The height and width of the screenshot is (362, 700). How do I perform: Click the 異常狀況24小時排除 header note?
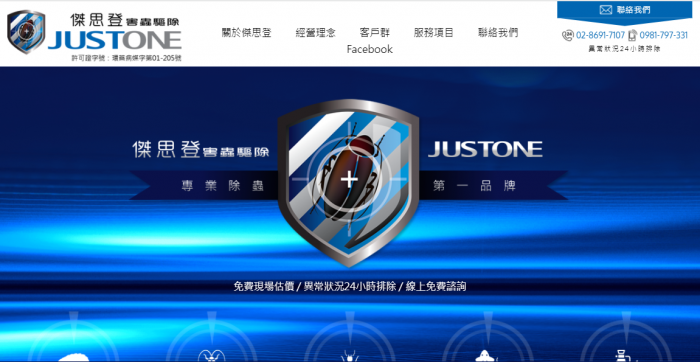tap(625, 49)
